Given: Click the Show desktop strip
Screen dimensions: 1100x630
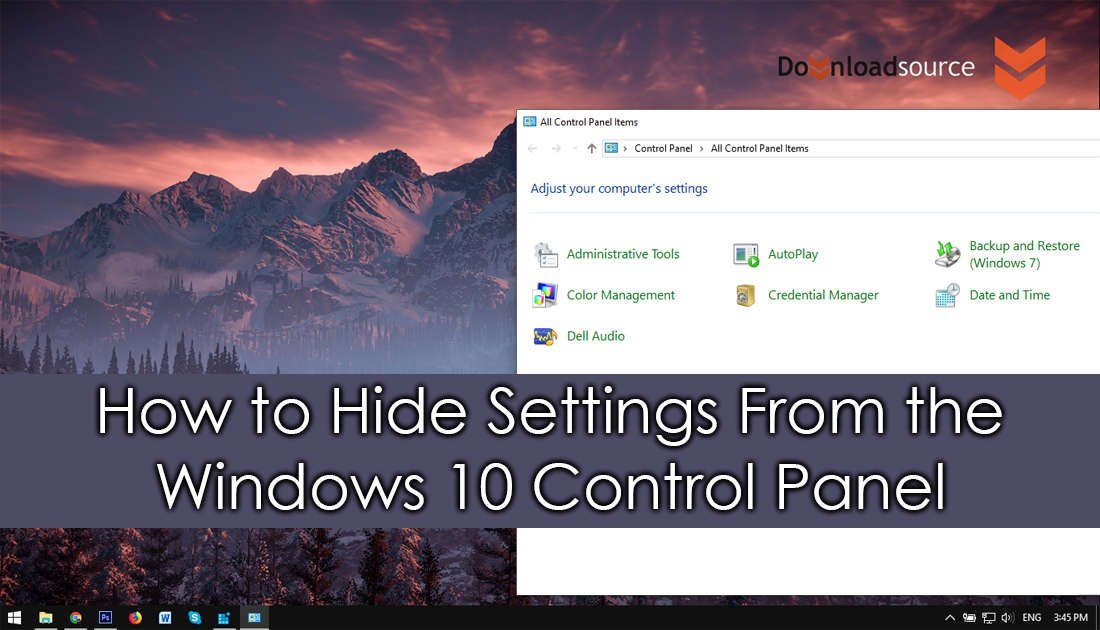Looking at the screenshot, I should coord(1097,617).
